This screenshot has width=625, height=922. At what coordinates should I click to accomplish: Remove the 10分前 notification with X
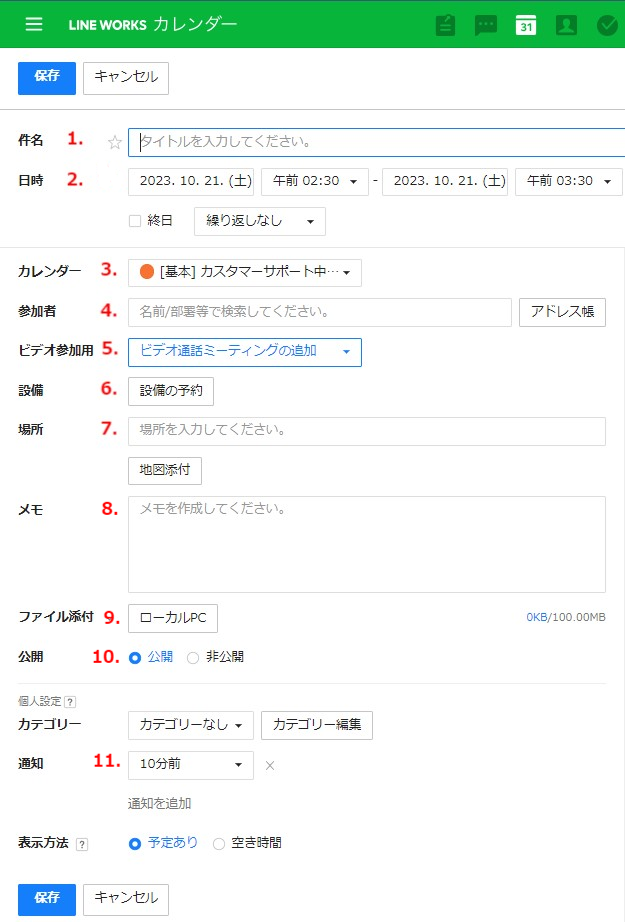click(269, 766)
